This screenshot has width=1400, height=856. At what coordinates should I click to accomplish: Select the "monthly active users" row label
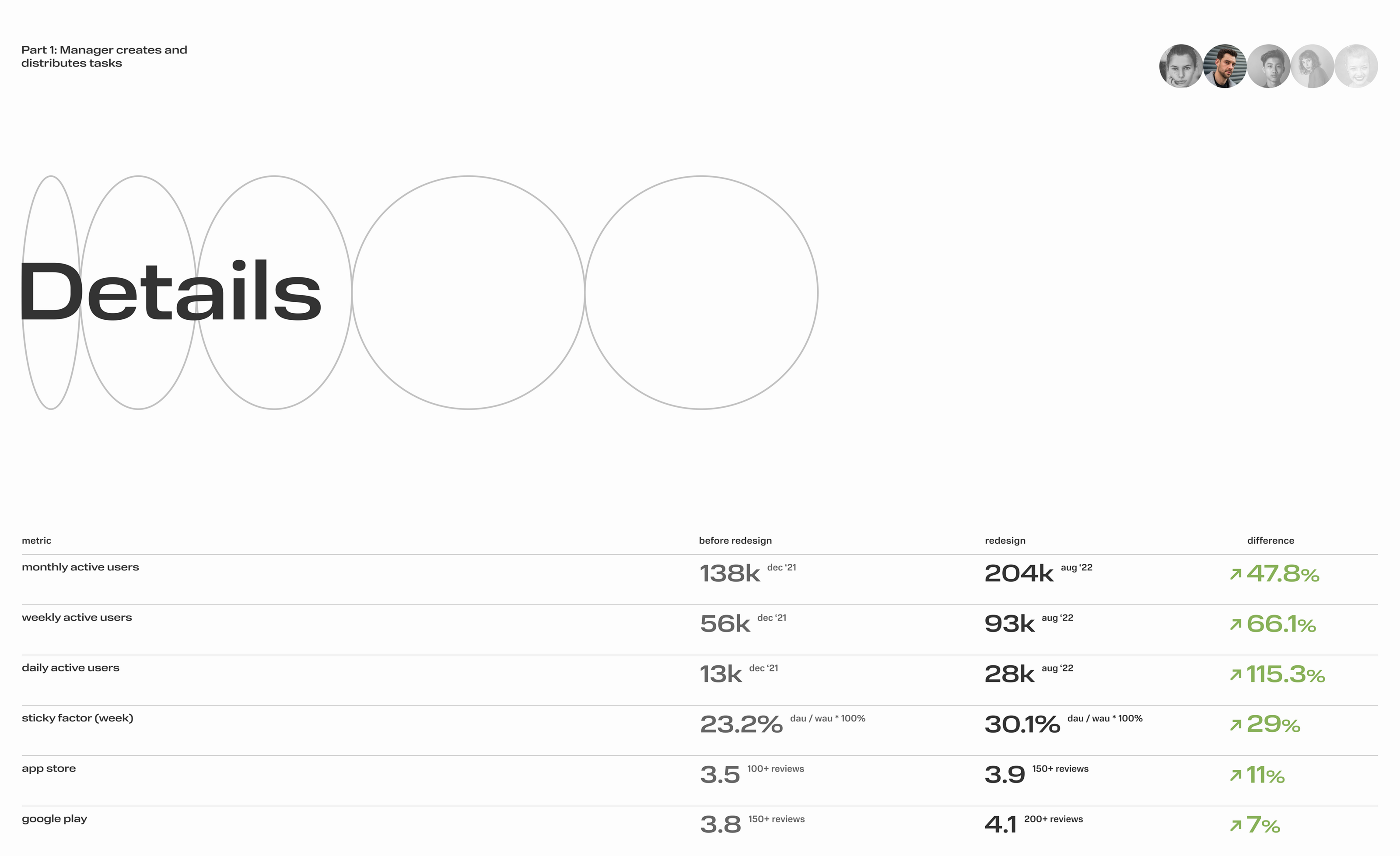[x=80, y=567]
